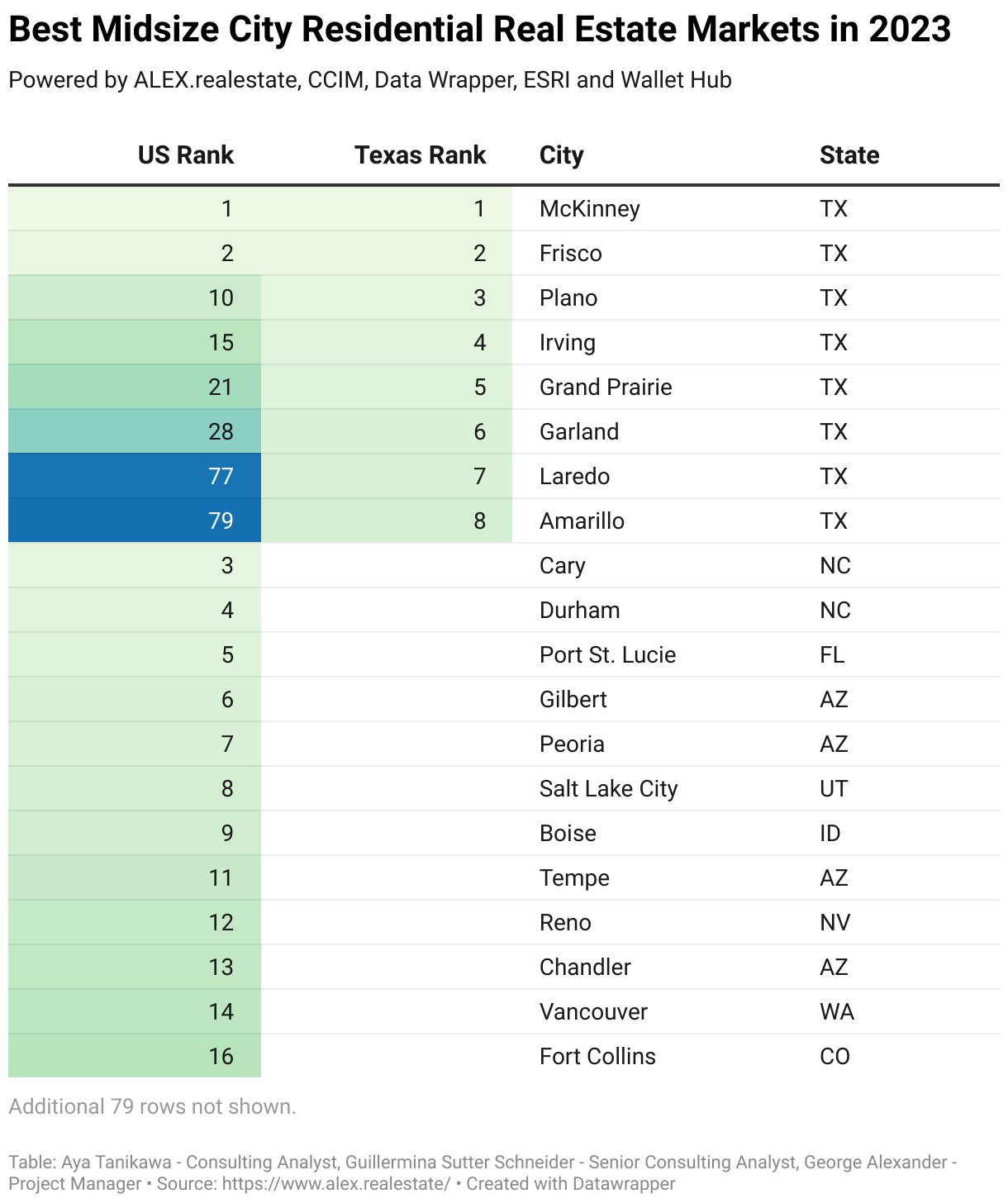Click the WA state cell for Vancouver
1008x1203 pixels.
[x=836, y=1011]
